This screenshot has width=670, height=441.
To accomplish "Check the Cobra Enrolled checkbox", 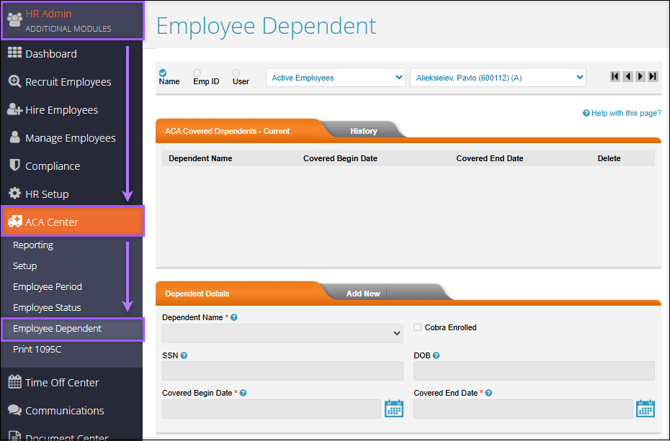I will 417,327.
